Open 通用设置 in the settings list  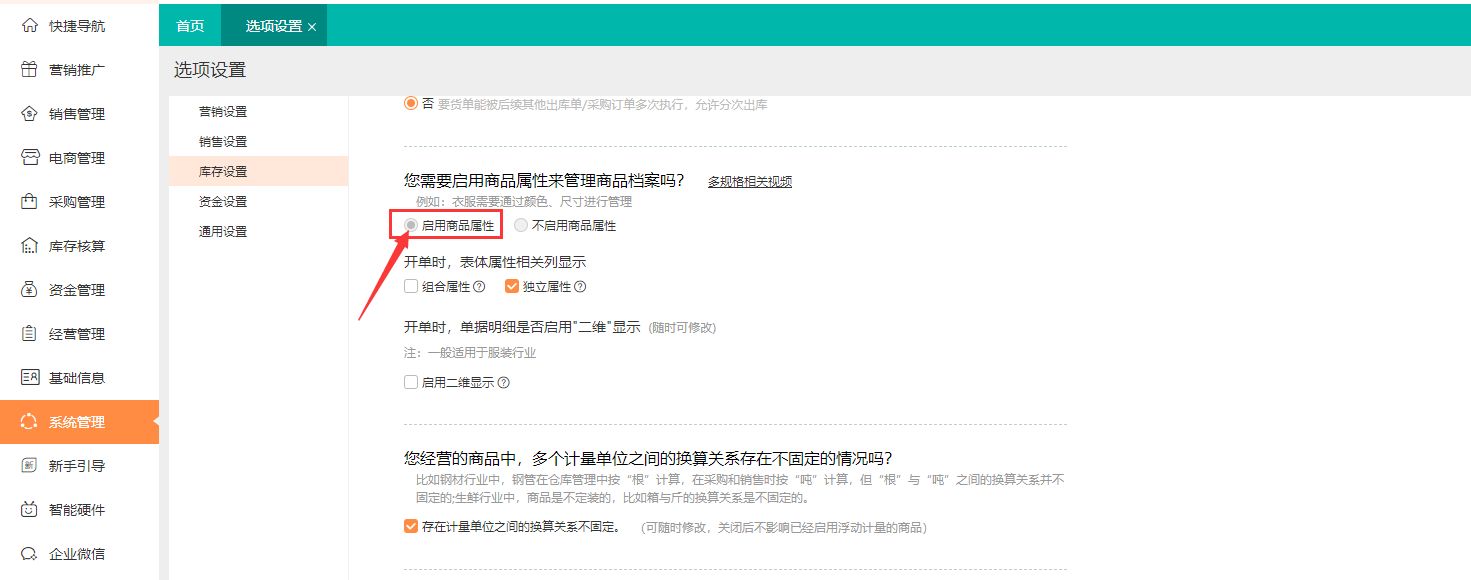(x=223, y=232)
